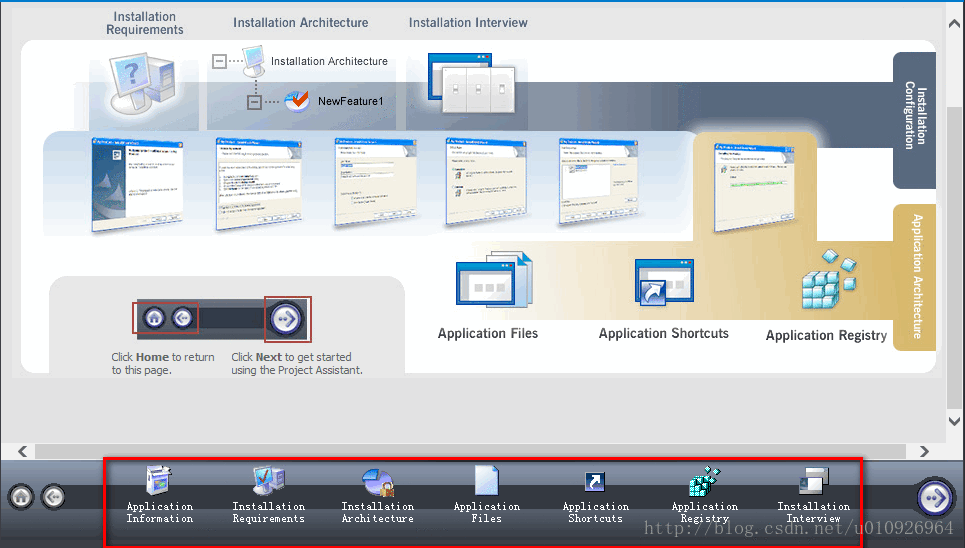Click the Back arrow in bottom bar

53,496
